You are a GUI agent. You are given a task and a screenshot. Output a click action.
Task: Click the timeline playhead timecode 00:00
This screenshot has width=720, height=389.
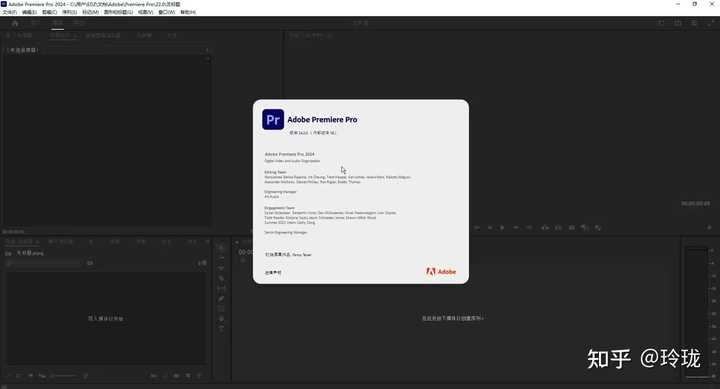click(x=245, y=252)
